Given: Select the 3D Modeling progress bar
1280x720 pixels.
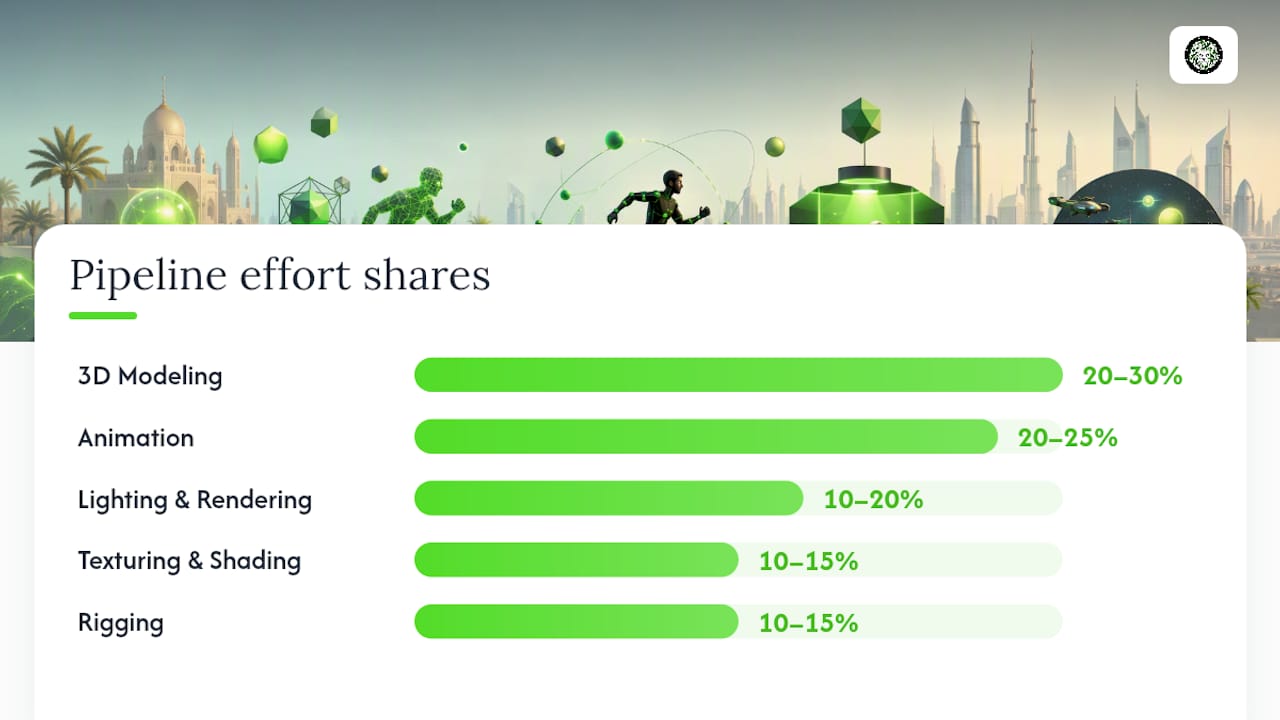Looking at the screenshot, I should click(x=738, y=375).
